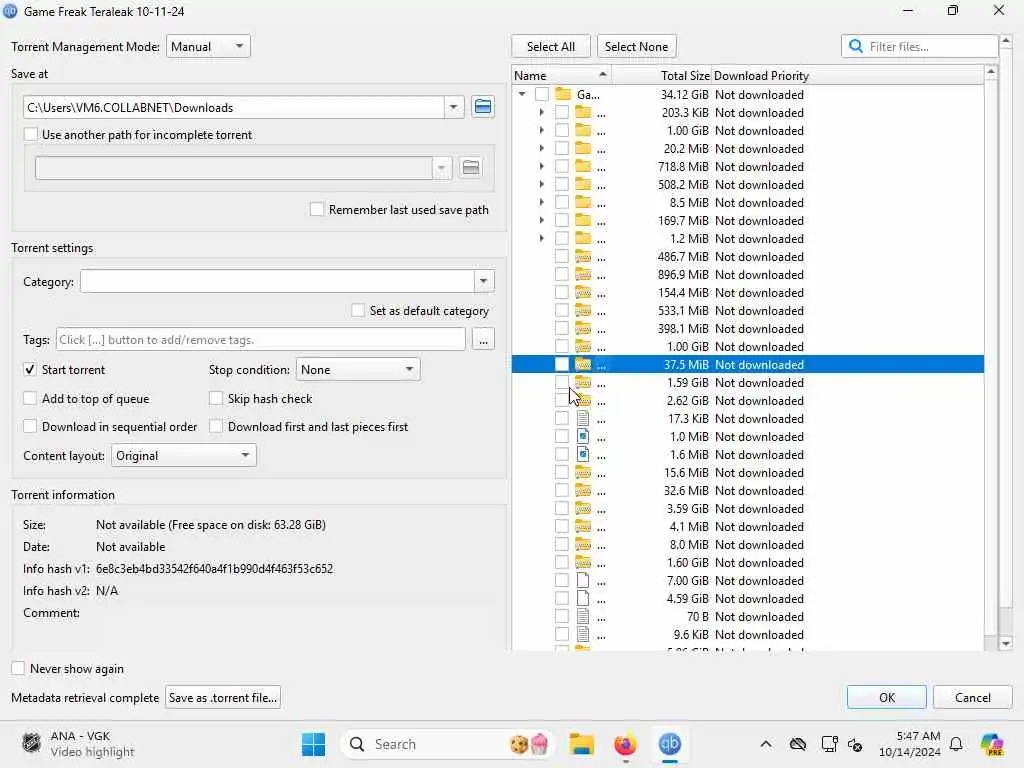Enable Use another path for incomplete torrent
The image size is (1024, 768).
31,135
